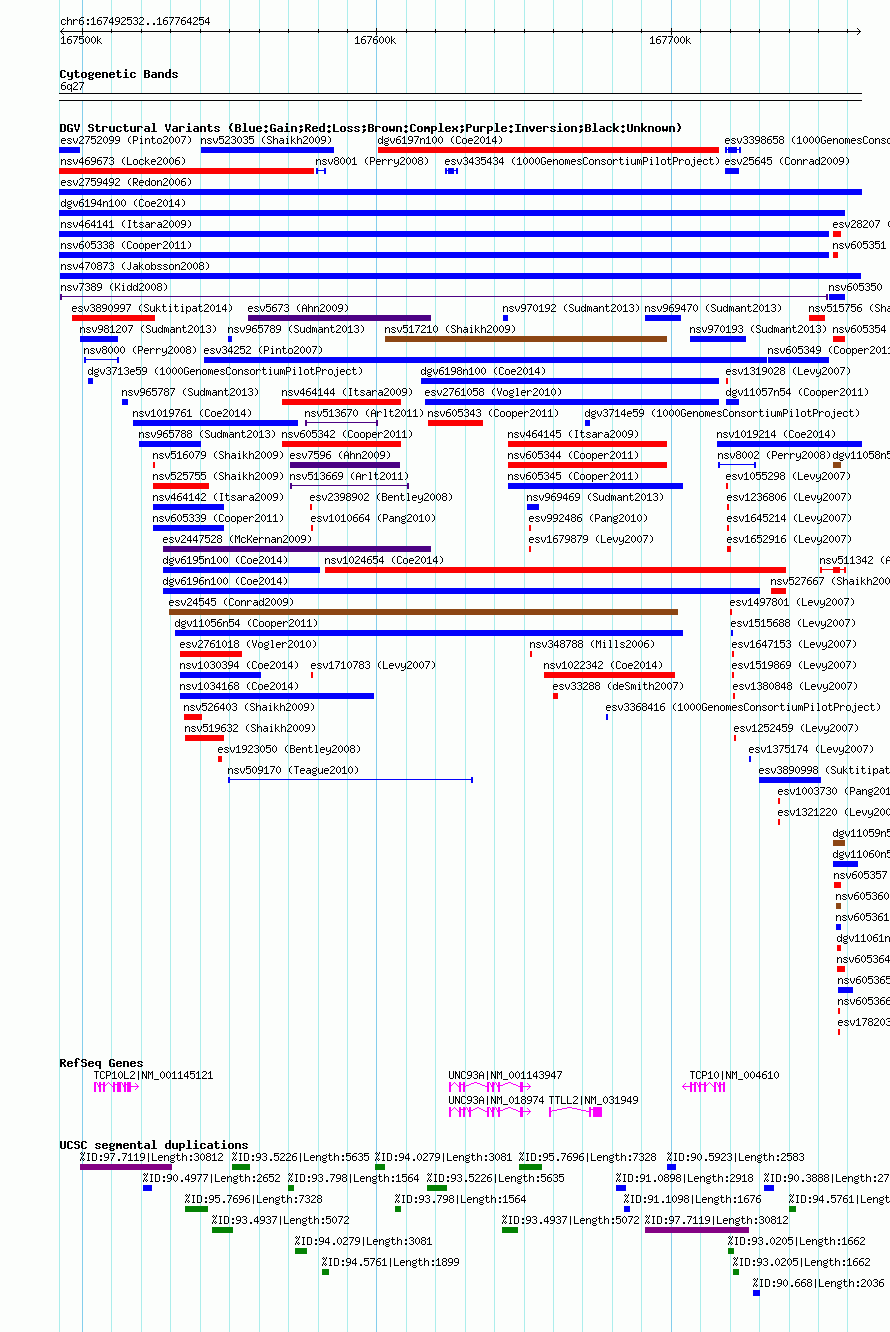Screen dimensions: 890x1332
Task: Open variant esv3890997 (Suktitipat2014)
Action: 152,308
